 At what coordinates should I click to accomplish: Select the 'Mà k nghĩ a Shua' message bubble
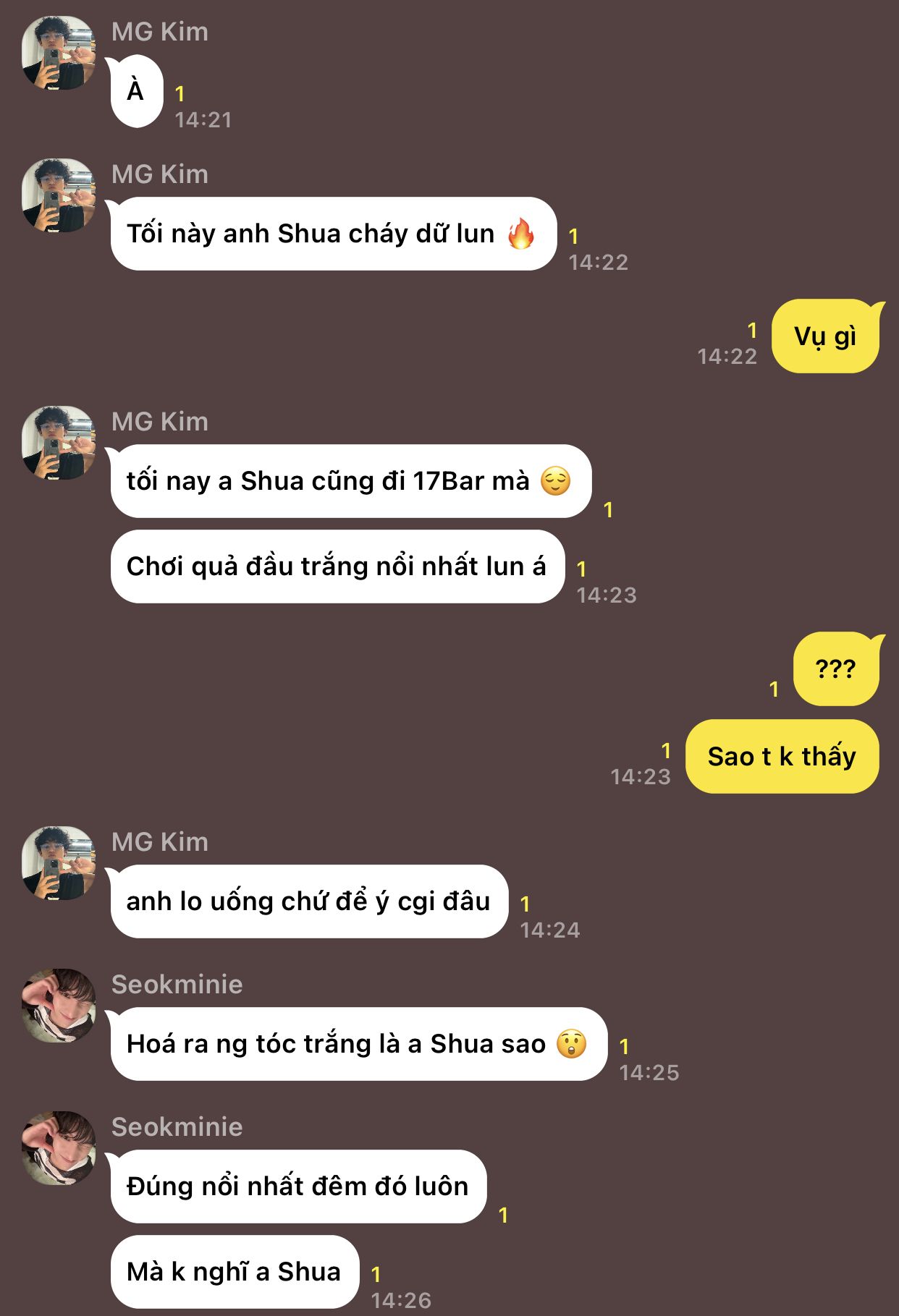tap(235, 1272)
